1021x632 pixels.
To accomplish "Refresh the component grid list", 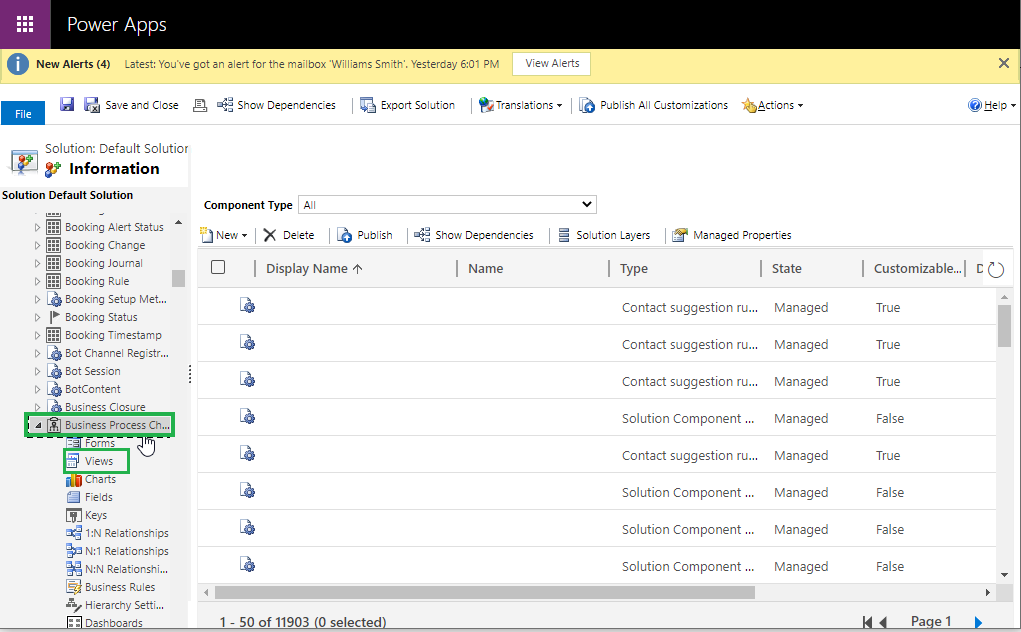I will pos(995,269).
